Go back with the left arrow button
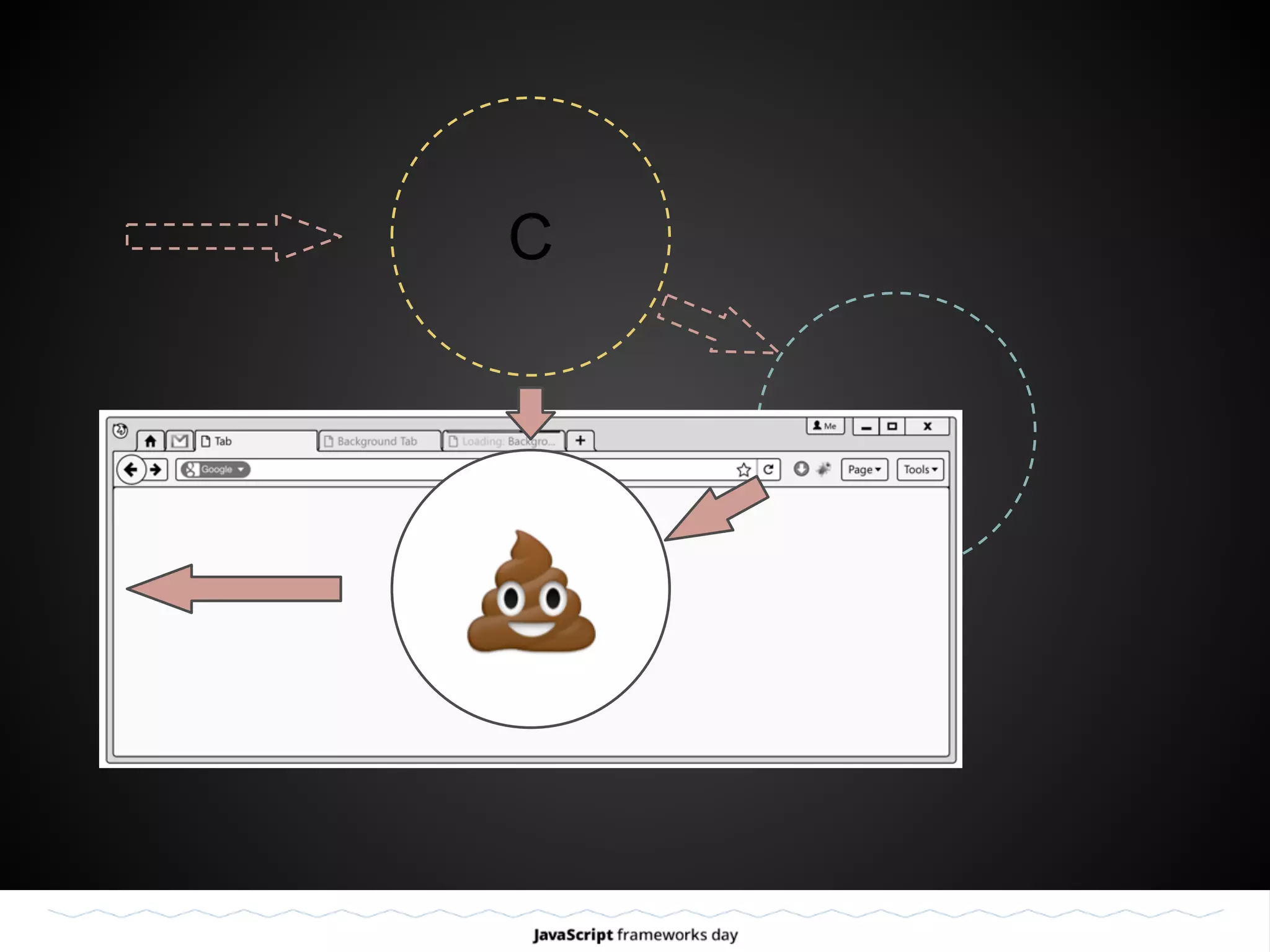Screen dimensions: 1270x952 click(x=131, y=470)
